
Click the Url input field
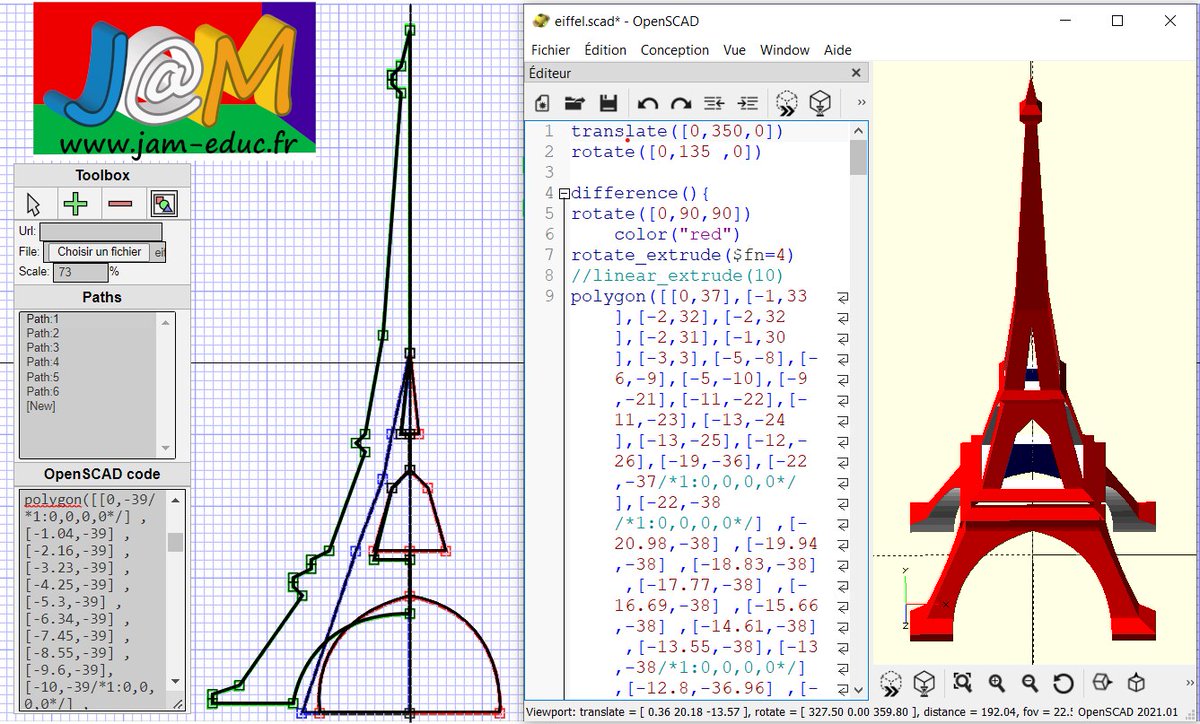pyautogui.click(x=100, y=232)
